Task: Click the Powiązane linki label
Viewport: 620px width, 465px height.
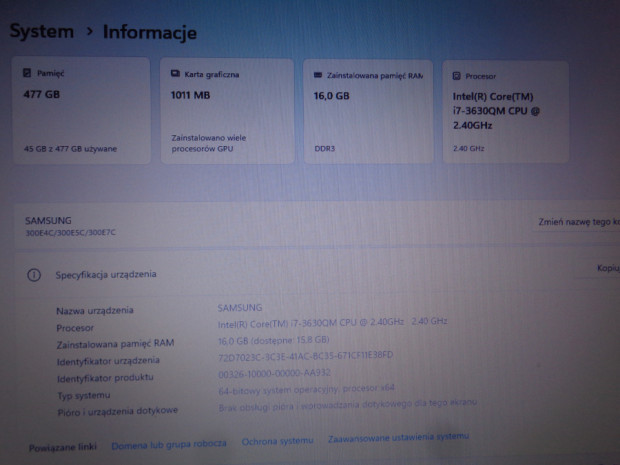Action: point(63,447)
